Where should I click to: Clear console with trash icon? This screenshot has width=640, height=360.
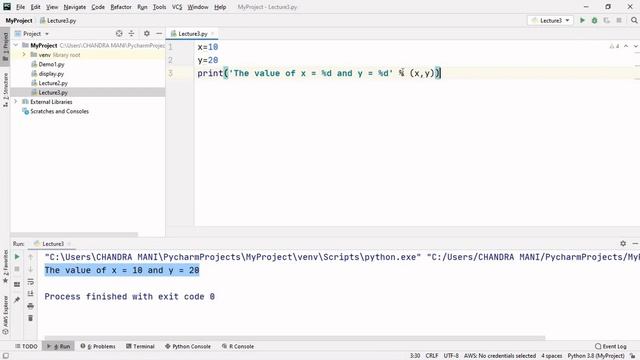[31, 318]
